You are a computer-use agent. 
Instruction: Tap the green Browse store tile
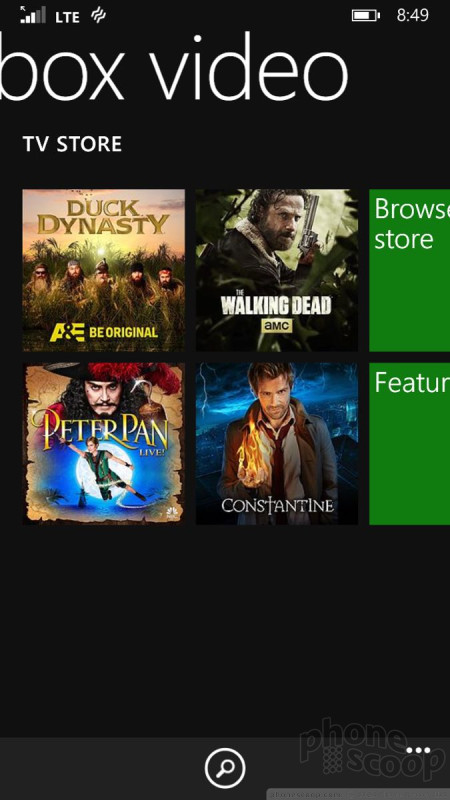click(x=410, y=270)
